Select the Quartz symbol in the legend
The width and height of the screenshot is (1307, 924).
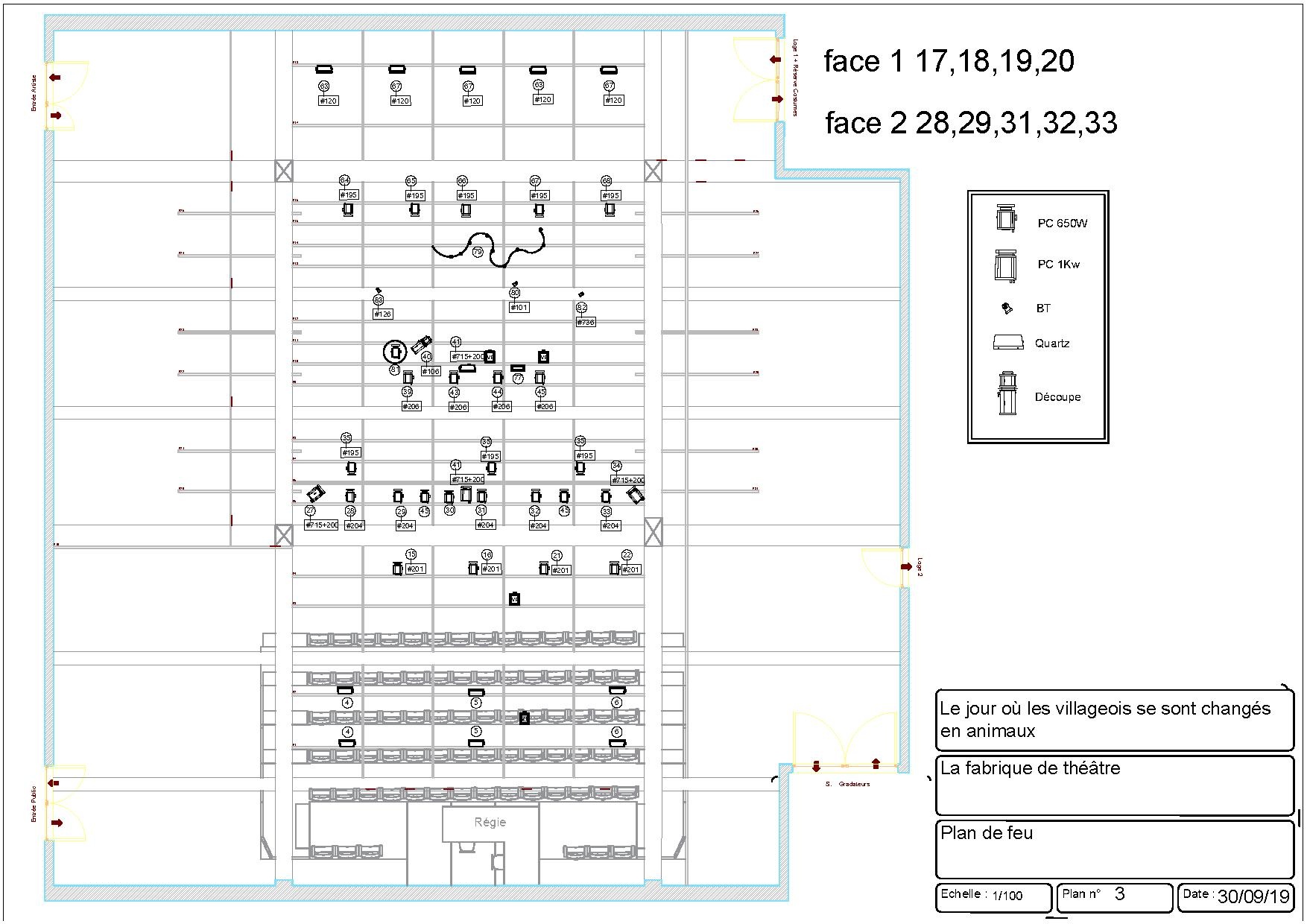(x=1008, y=342)
